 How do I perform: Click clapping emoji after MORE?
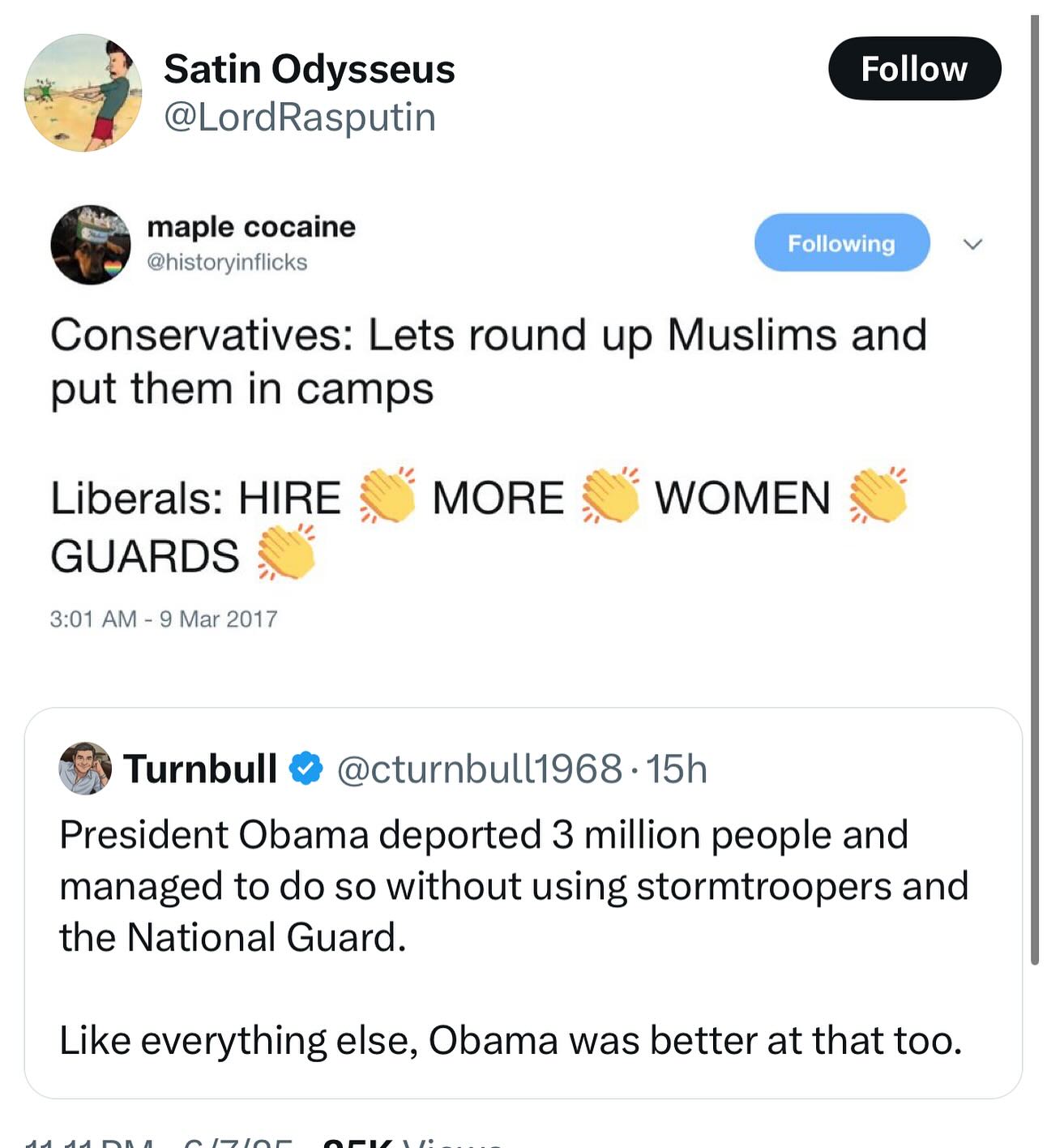tap(611, 495)
